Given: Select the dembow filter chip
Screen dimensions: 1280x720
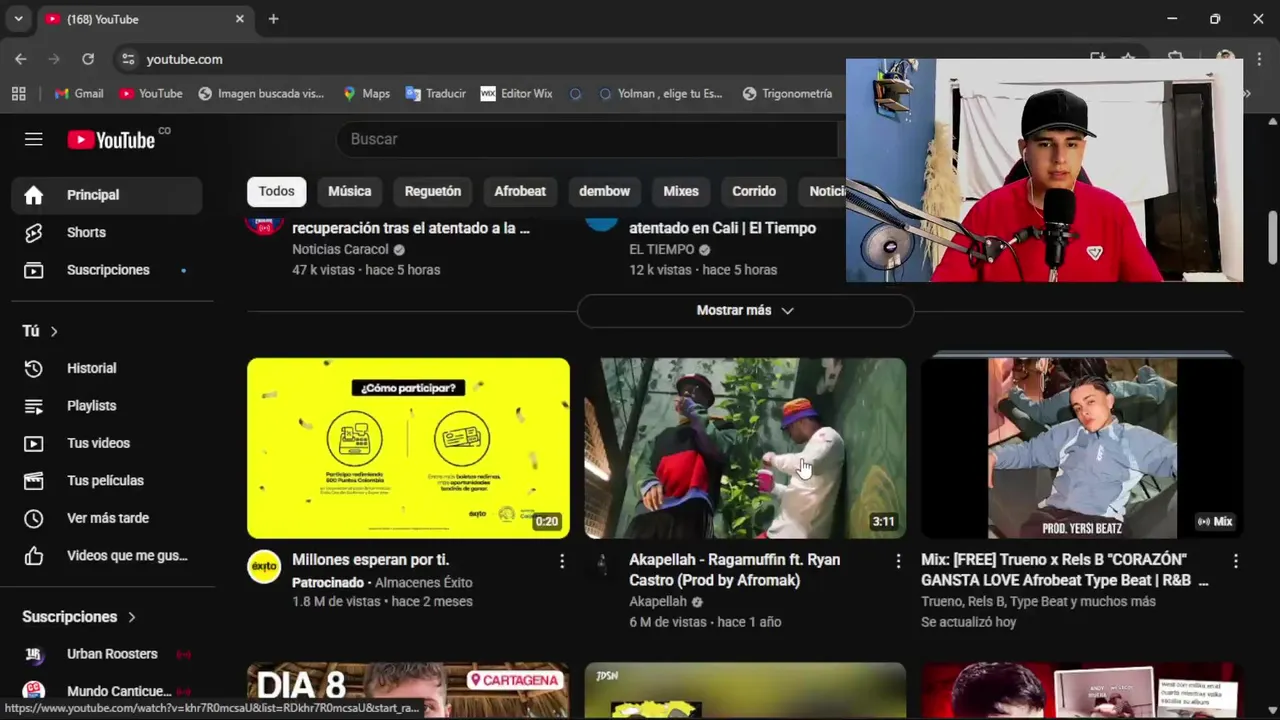Looking at the screenshot, I should click(x=605, y=191).
